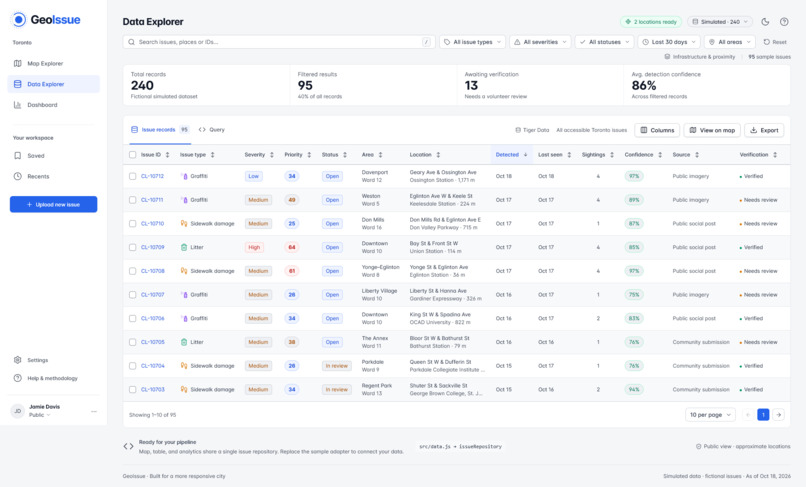Check the row CL-10710 checkbox
The height and width of the screenshot is (487, 806).
click(132, 223)
